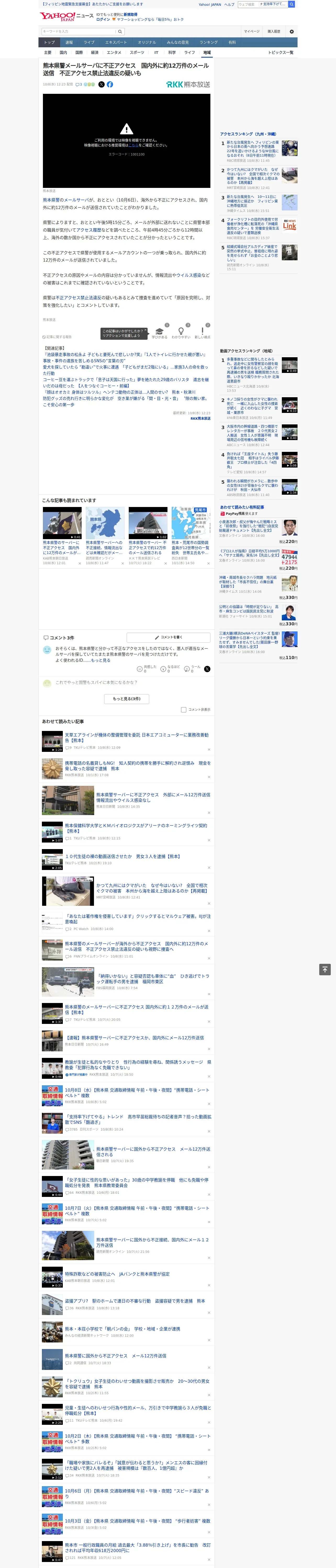
Task: Open the article's comment count icon
Action: pyautogui.click(x=79, y=85)
